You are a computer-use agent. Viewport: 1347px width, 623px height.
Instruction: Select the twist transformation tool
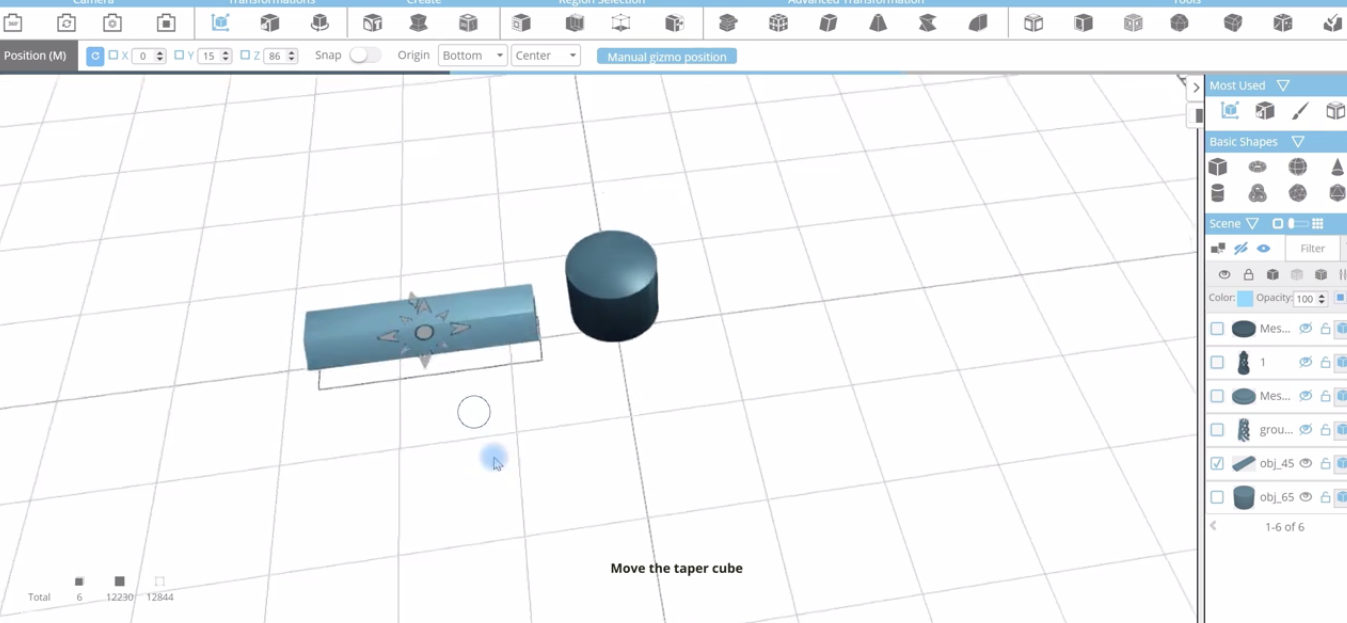tap(927, 22)
